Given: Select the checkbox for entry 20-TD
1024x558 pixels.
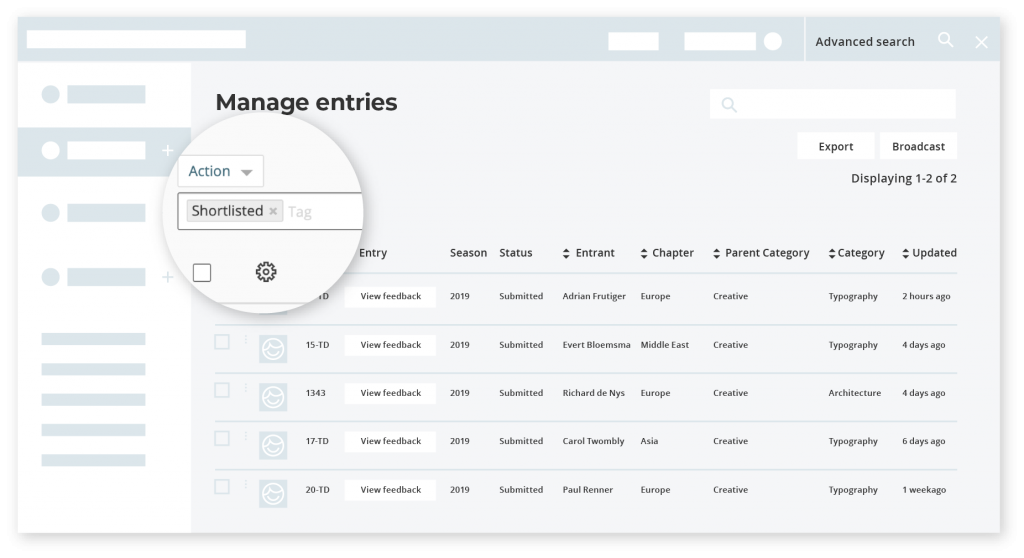Looking at the screenshot, I should 222,487.
